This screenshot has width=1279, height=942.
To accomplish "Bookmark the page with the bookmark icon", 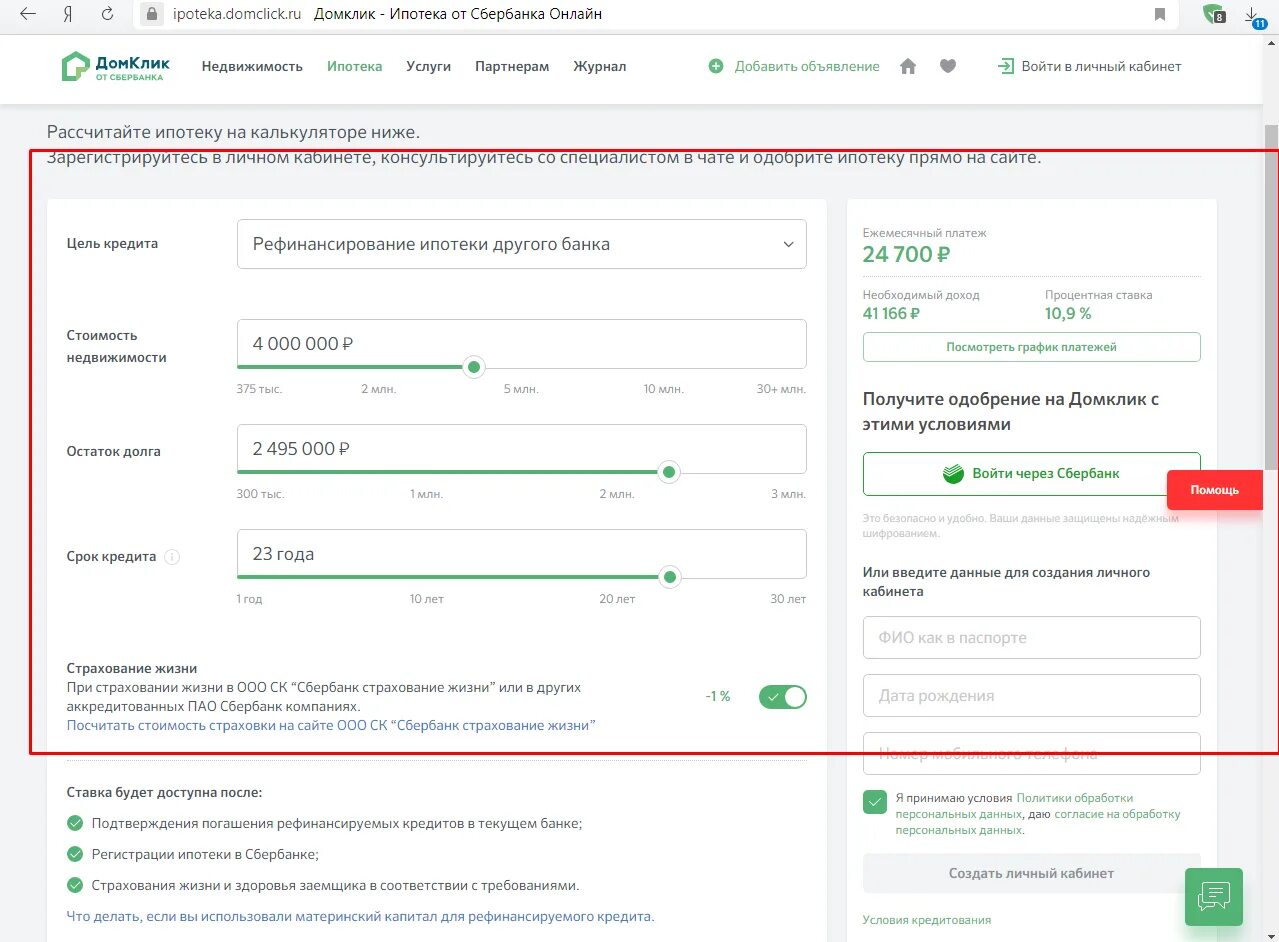I will [1160, 14].
